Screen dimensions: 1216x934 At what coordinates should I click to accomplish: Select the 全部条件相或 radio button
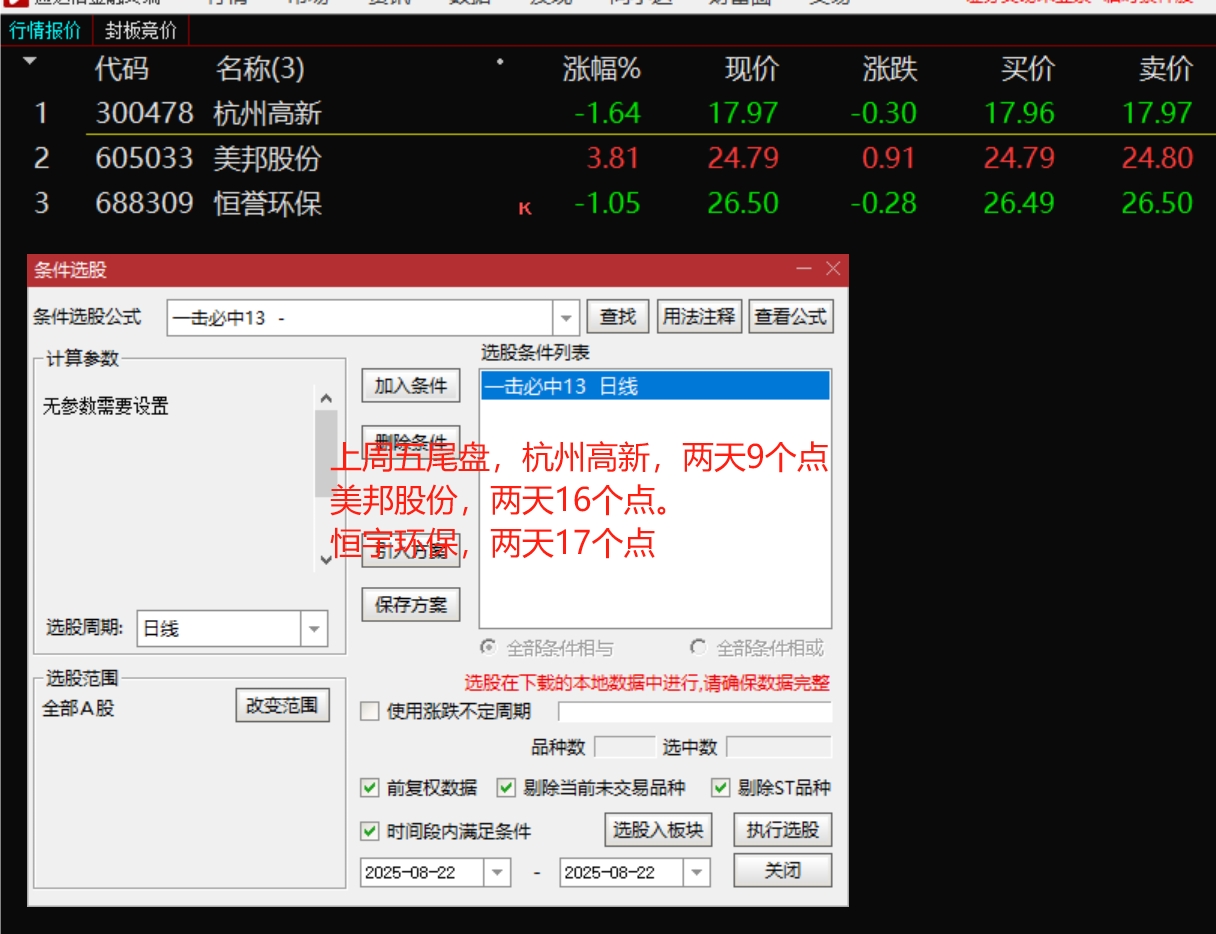[x=698, y=647]
